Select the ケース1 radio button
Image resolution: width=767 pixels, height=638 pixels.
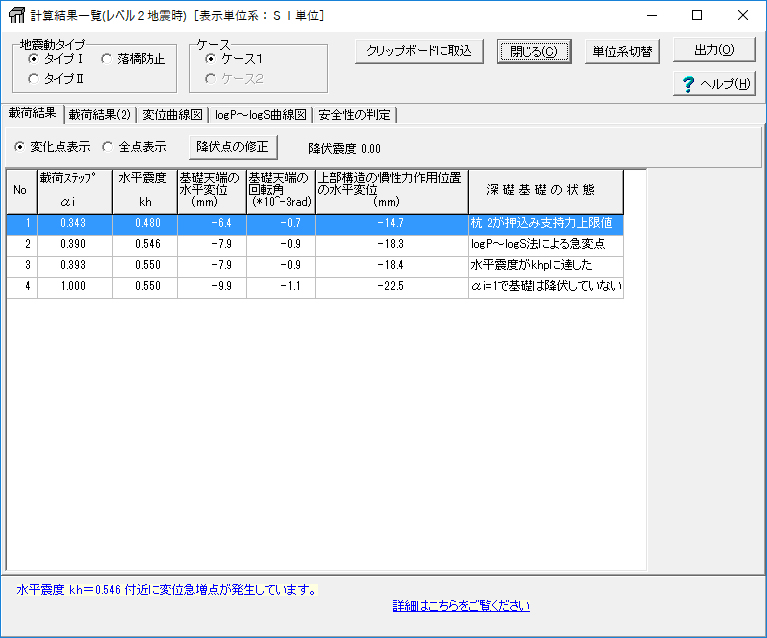tap(210, 59)
